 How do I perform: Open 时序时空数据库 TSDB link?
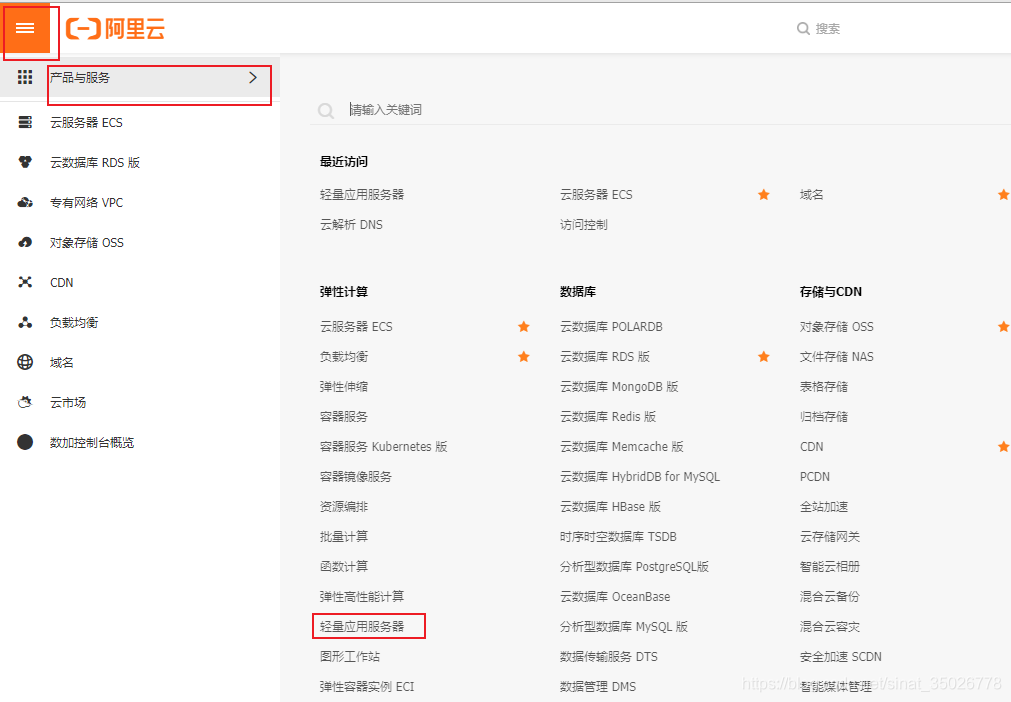tap(618, 536)
